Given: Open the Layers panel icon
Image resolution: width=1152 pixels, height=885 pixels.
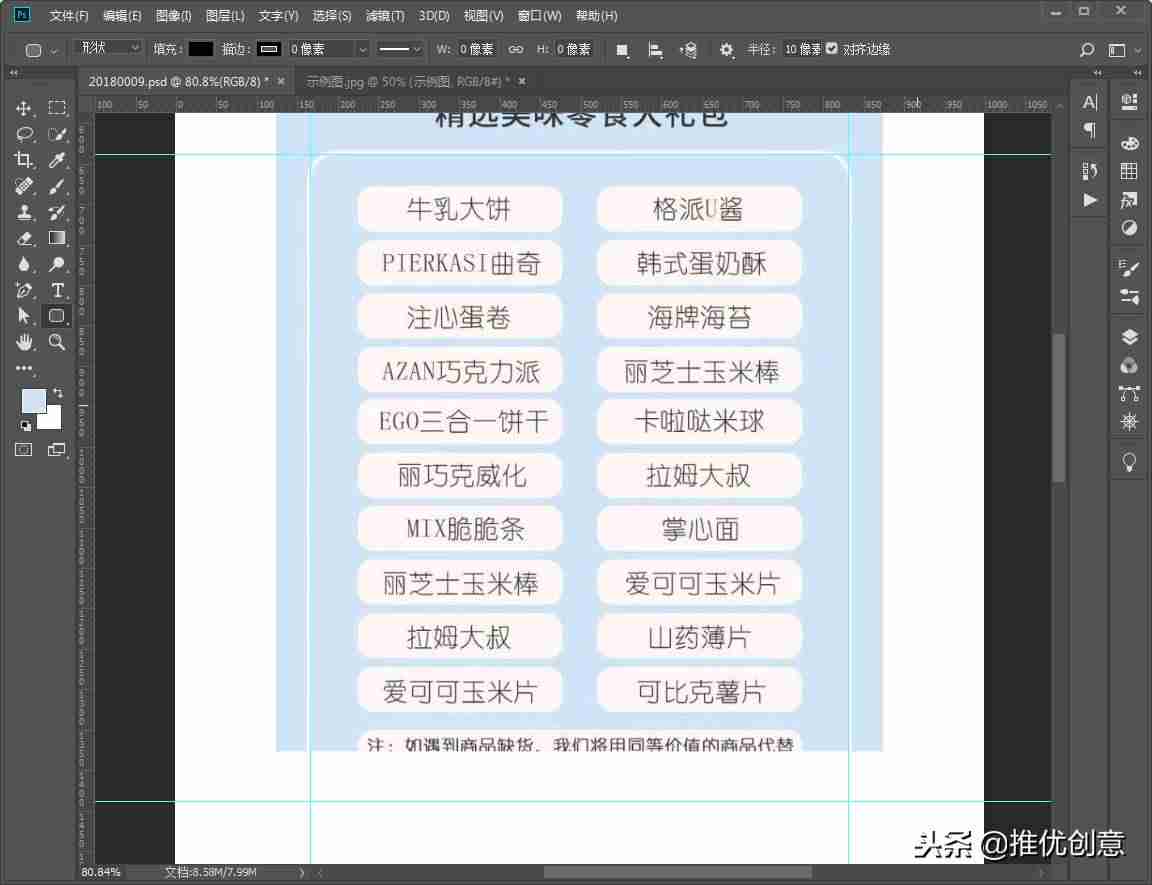Looking at the screenshot, I should (1129, 336).
